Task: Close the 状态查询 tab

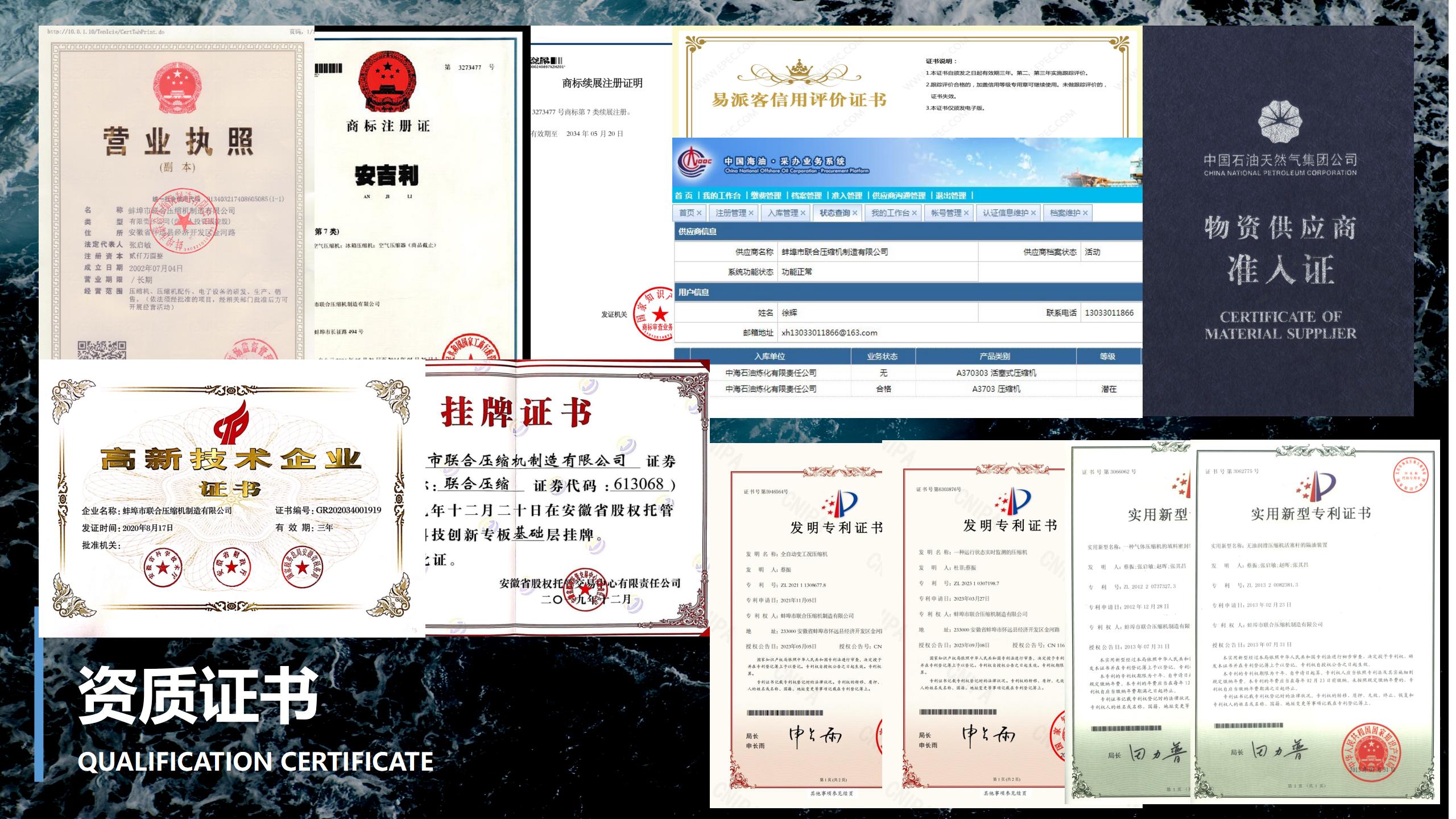Action: click(855, 213)
